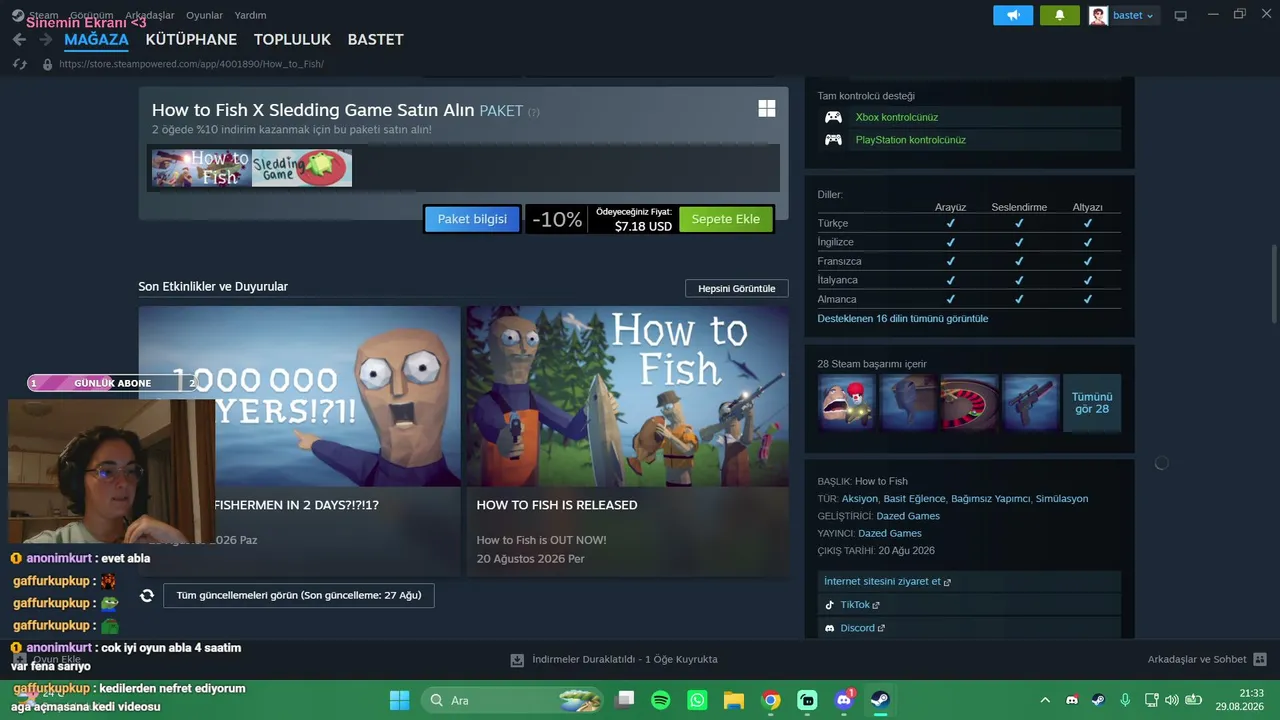Click the Sepete Ekle button

point(726,219)
